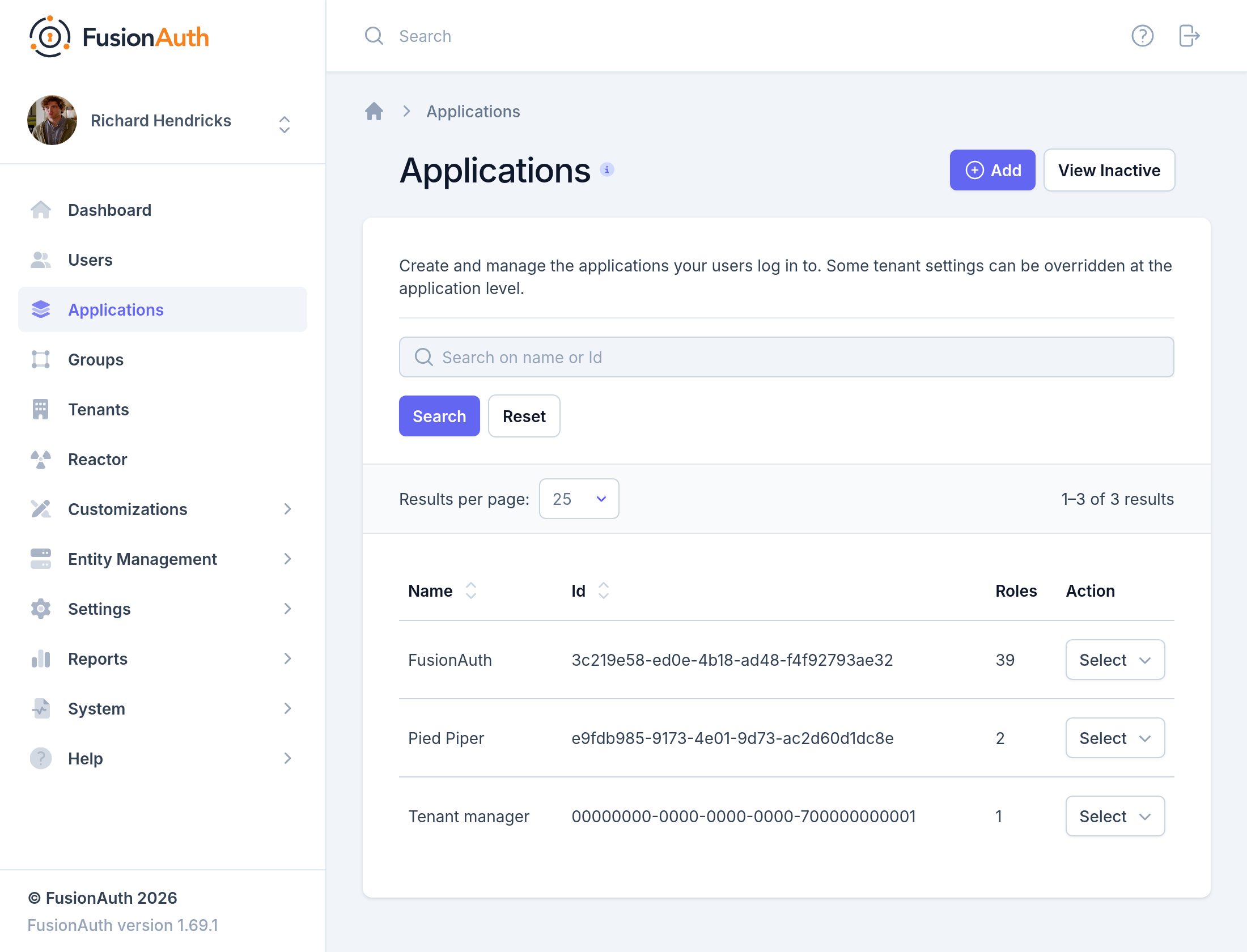Open Dashboard from sidebar menu
Screen dimensions: 1247x952
point(163,210)
